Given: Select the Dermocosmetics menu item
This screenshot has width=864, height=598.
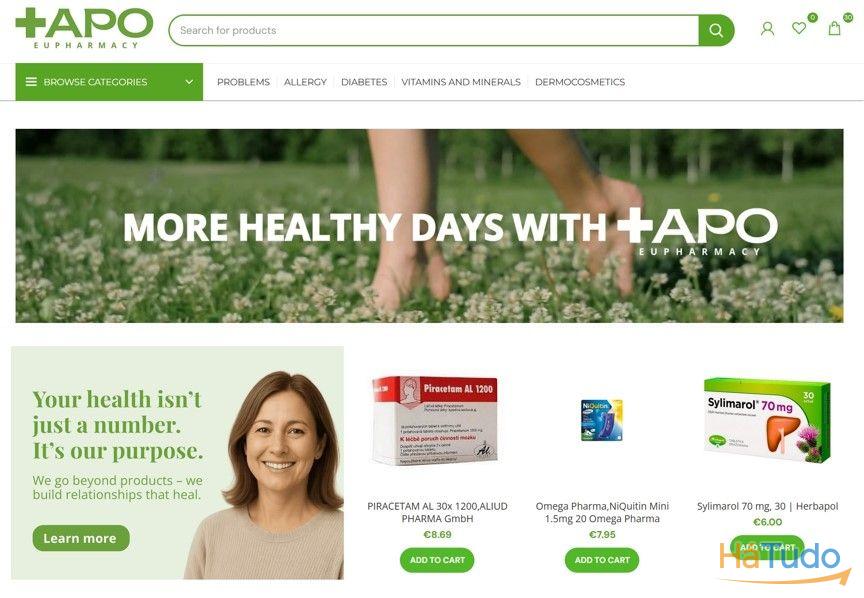Looking at the screenshot, I should point(580,82).
